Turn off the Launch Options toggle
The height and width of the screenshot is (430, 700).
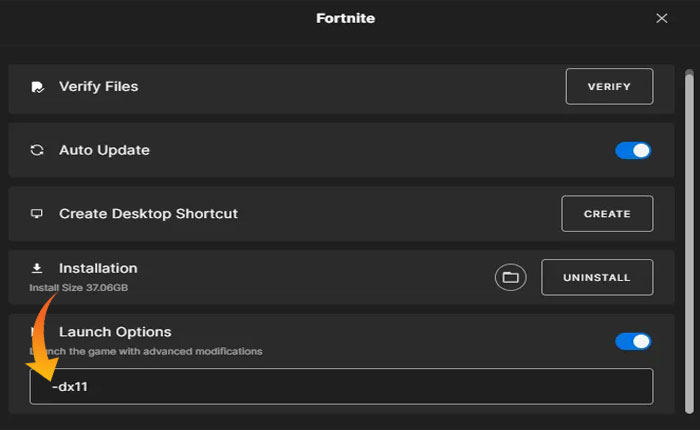point(632,341)
